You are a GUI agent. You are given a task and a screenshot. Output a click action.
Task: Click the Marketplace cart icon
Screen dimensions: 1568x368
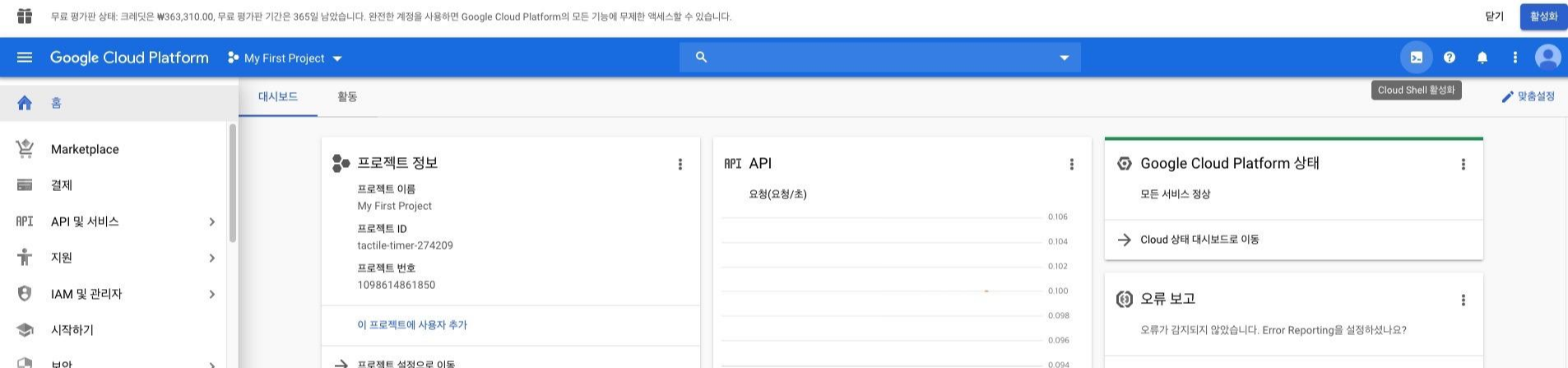[x=25, y=149]
